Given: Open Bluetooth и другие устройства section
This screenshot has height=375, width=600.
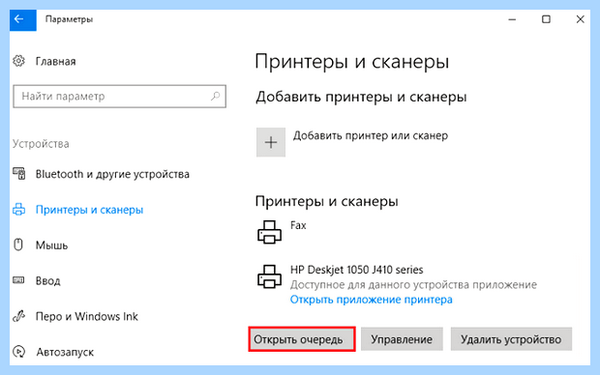Looking at the screenshot, I should point(112,174).
